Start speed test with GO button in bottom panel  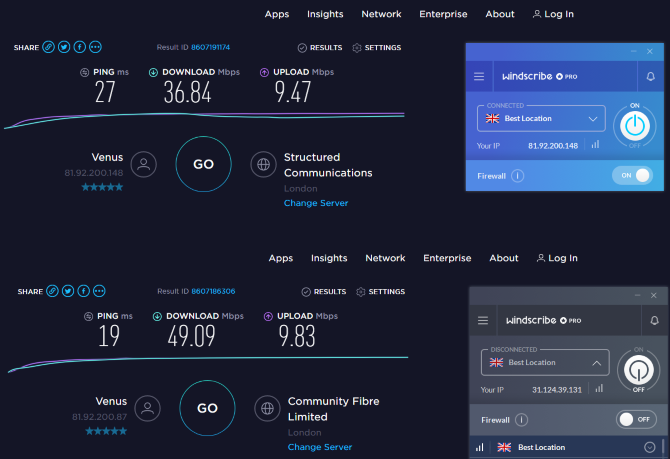click(x=207, y=408)
